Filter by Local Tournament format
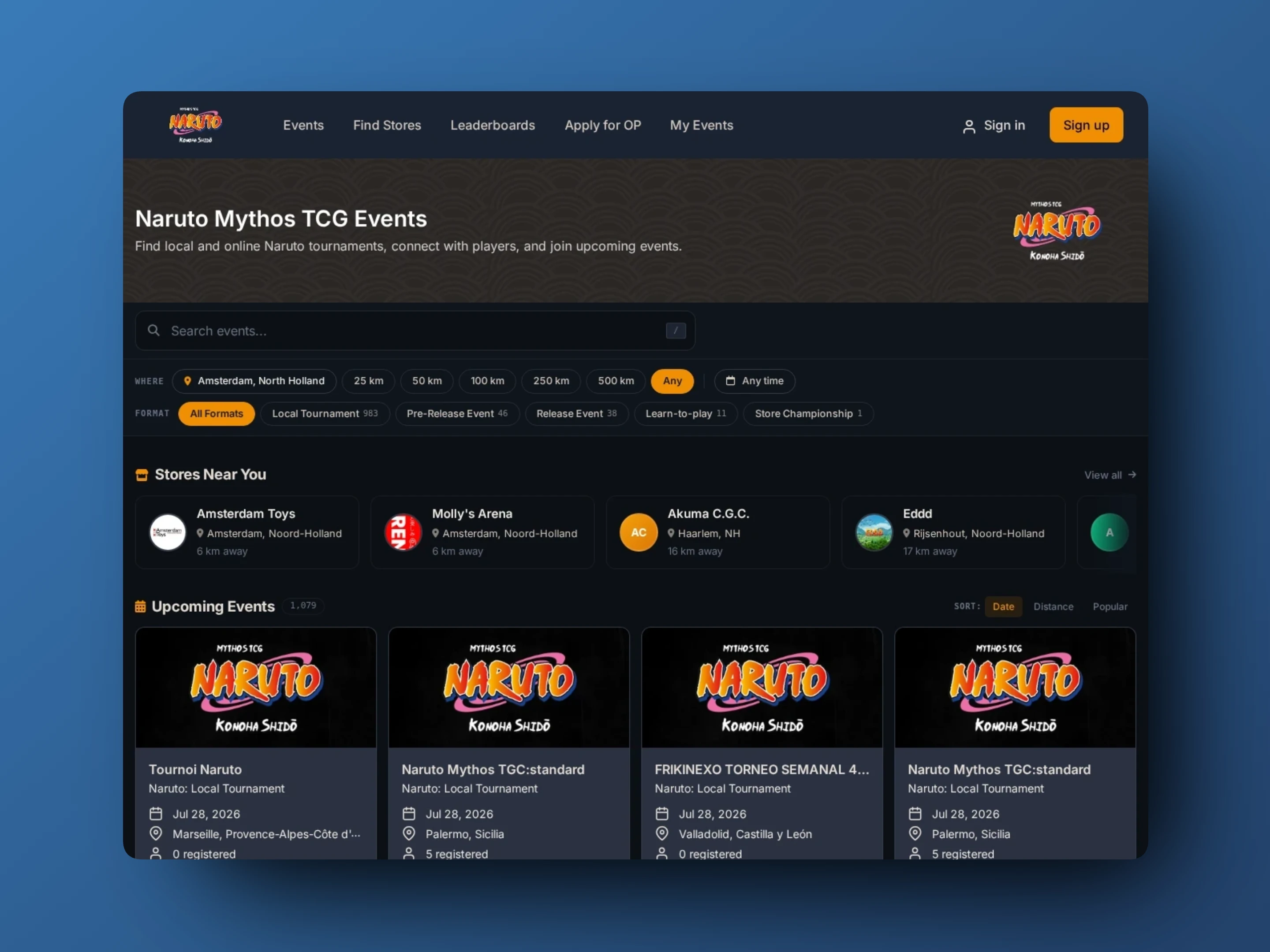 point(325,414)
